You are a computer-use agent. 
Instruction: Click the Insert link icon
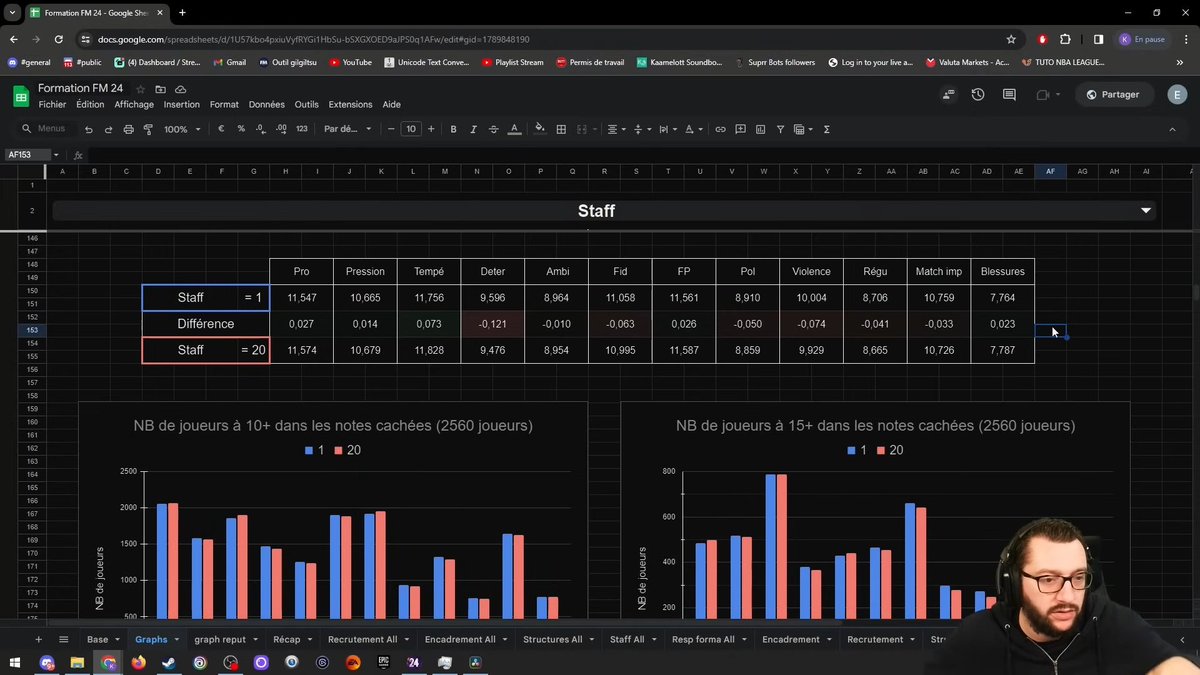pos(720,129)
